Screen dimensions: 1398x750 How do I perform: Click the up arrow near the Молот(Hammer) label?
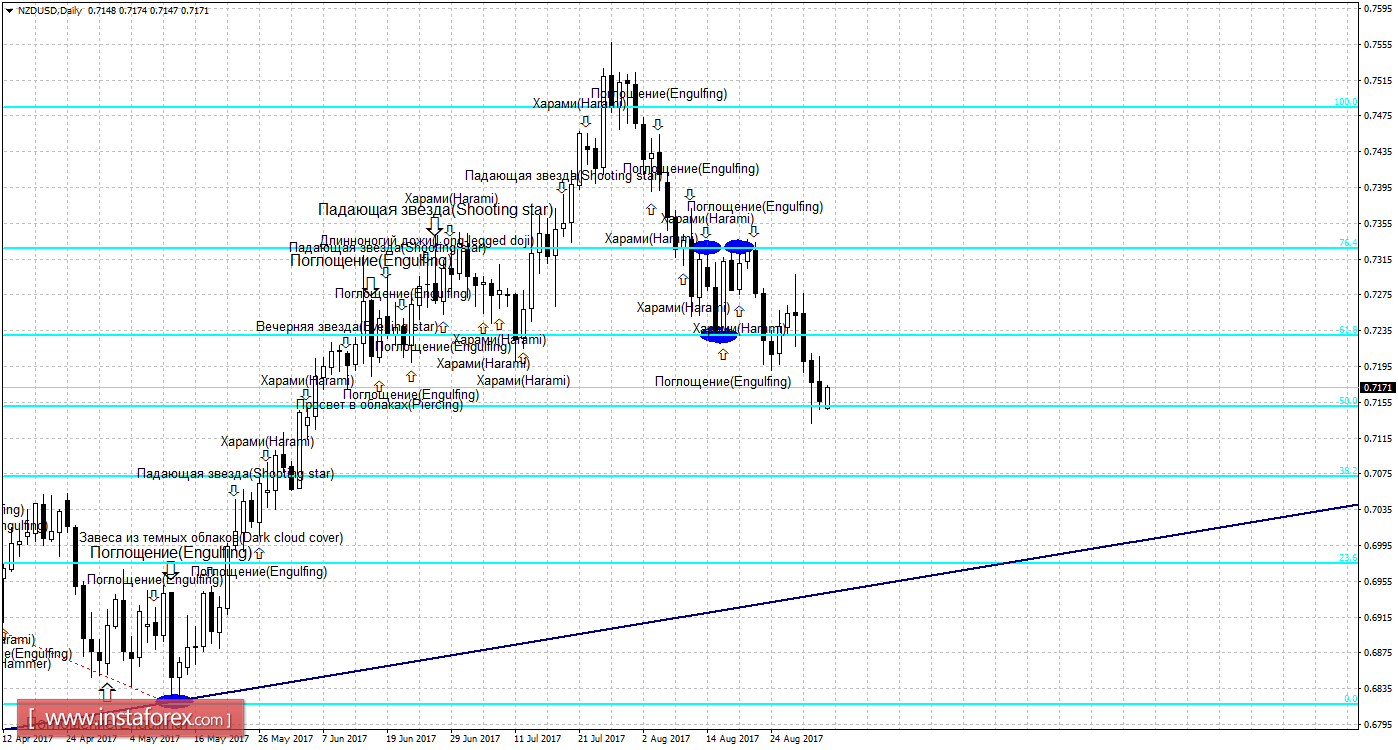tap(107, 692)
